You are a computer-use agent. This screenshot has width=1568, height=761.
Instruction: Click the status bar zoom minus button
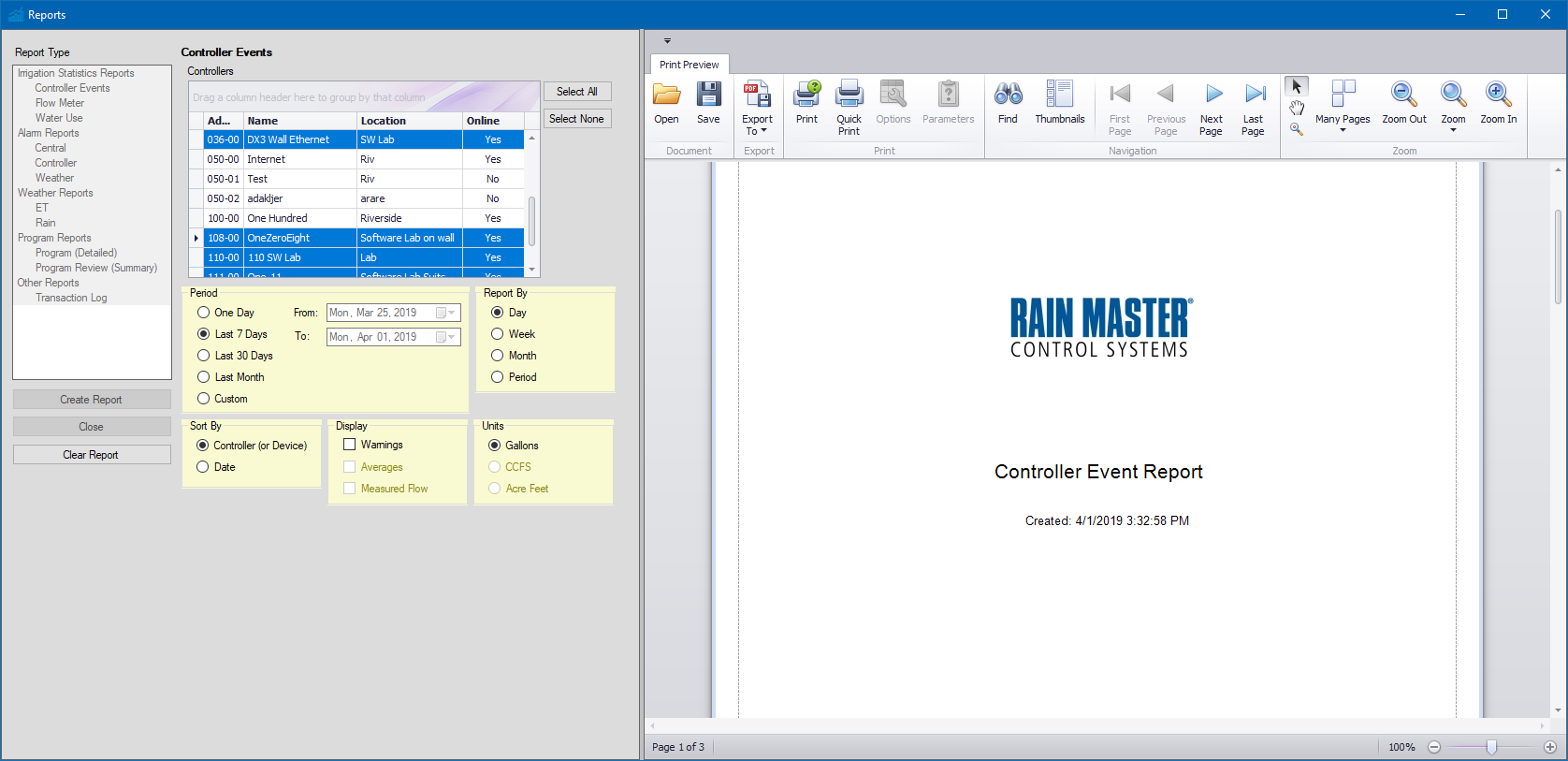(1434, 747)
